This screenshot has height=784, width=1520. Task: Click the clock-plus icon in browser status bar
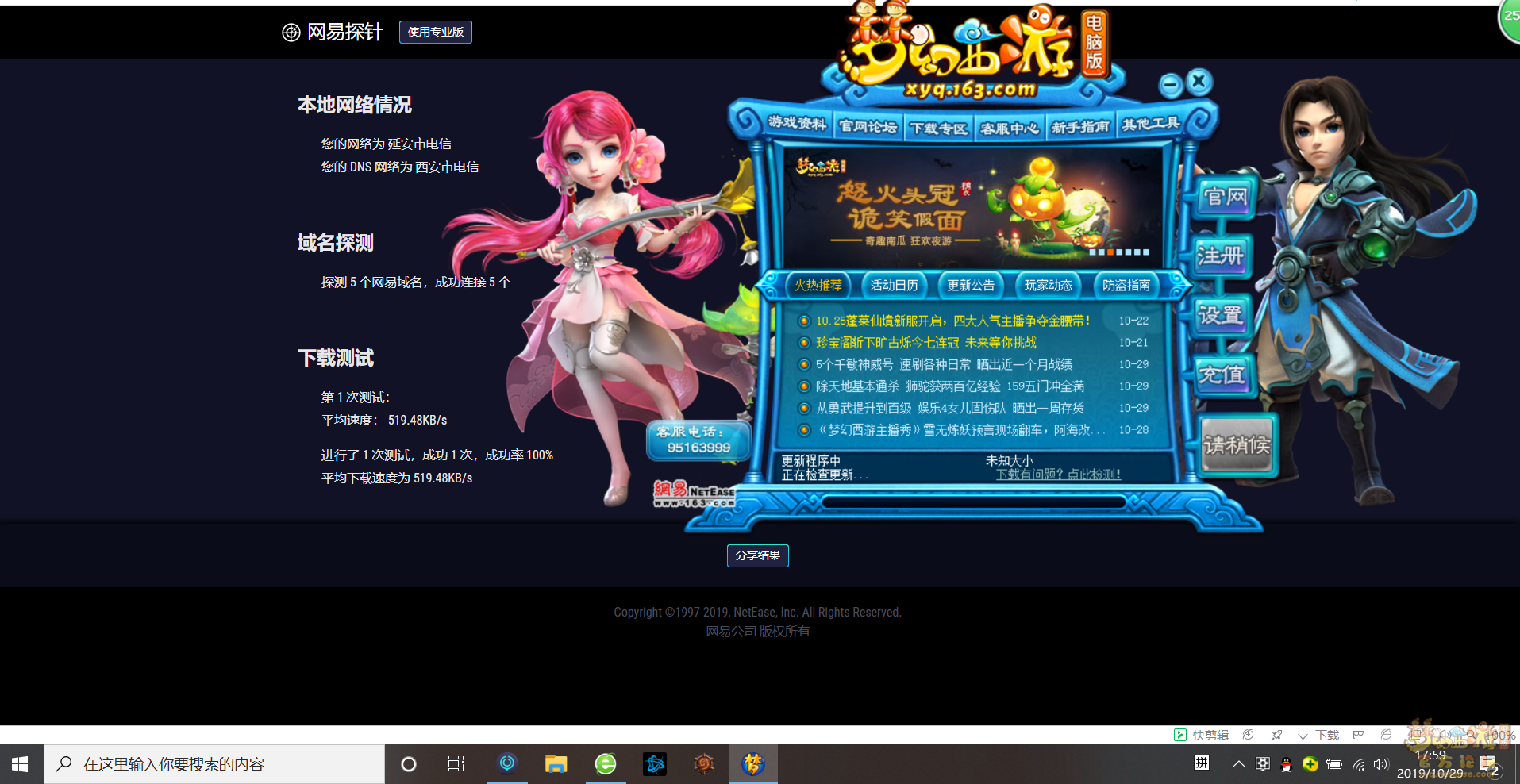click(1248, 735)
